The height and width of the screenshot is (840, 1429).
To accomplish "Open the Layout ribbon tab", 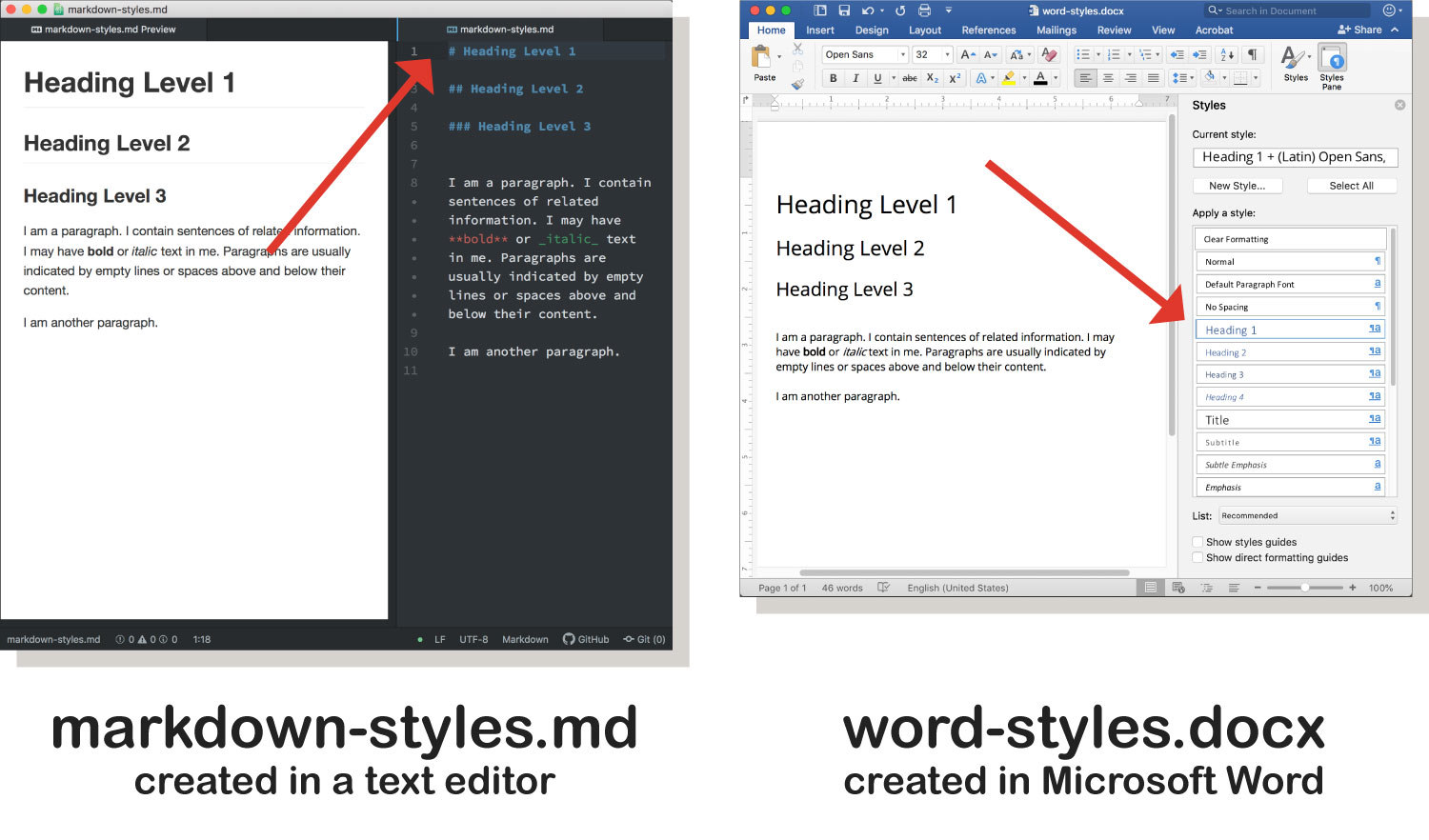I will click(x=925, y=30).
